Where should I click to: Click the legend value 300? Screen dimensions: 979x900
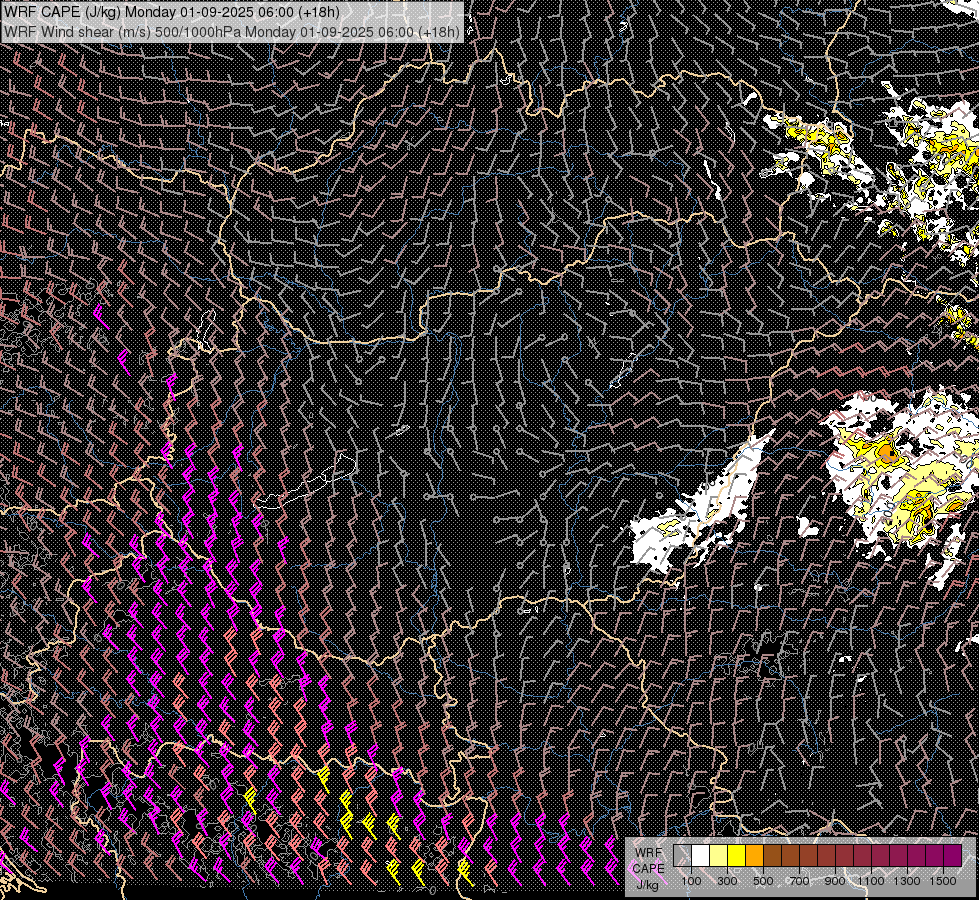tap(727, 881)
